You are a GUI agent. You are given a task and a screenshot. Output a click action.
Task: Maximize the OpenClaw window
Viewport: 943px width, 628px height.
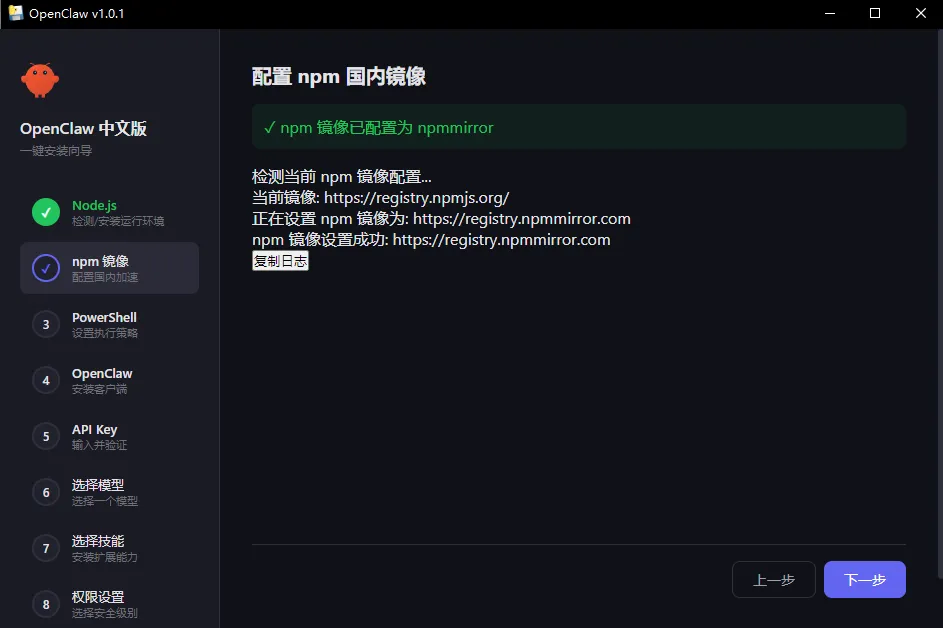point(875,13)
